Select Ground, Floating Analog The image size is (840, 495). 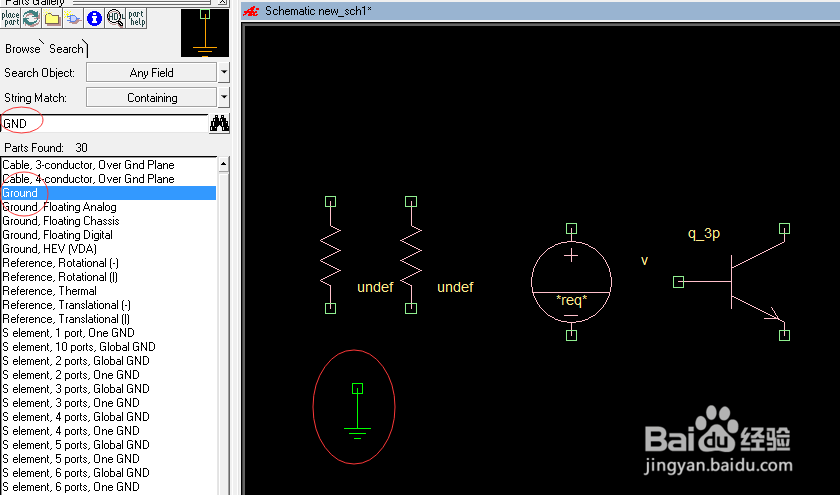pyautogui.click(x=109, y=207)
